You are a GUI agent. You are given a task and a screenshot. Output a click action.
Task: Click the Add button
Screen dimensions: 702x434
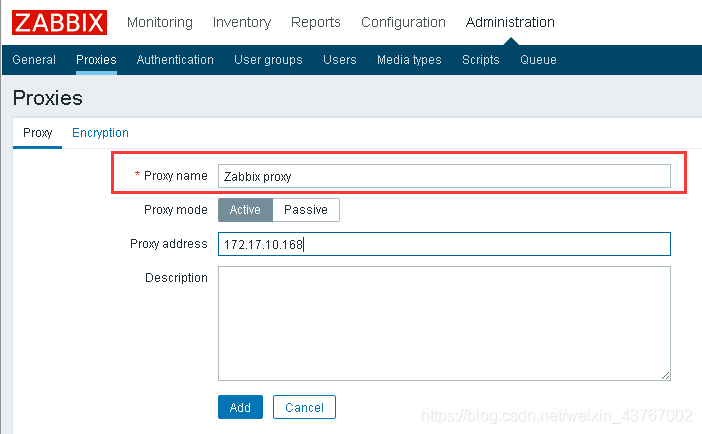coord(240,407)
